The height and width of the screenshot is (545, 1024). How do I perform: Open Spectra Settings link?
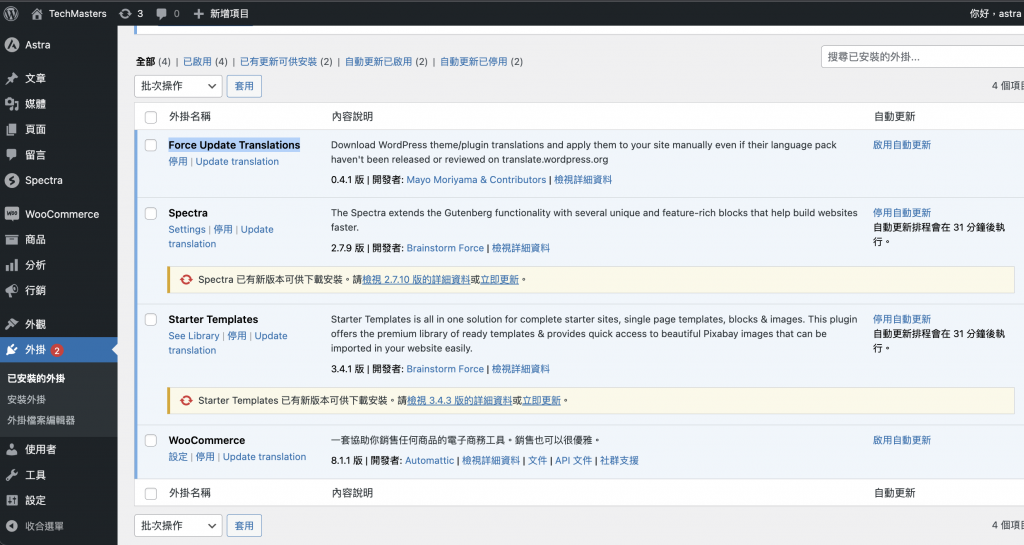[187, 229]
